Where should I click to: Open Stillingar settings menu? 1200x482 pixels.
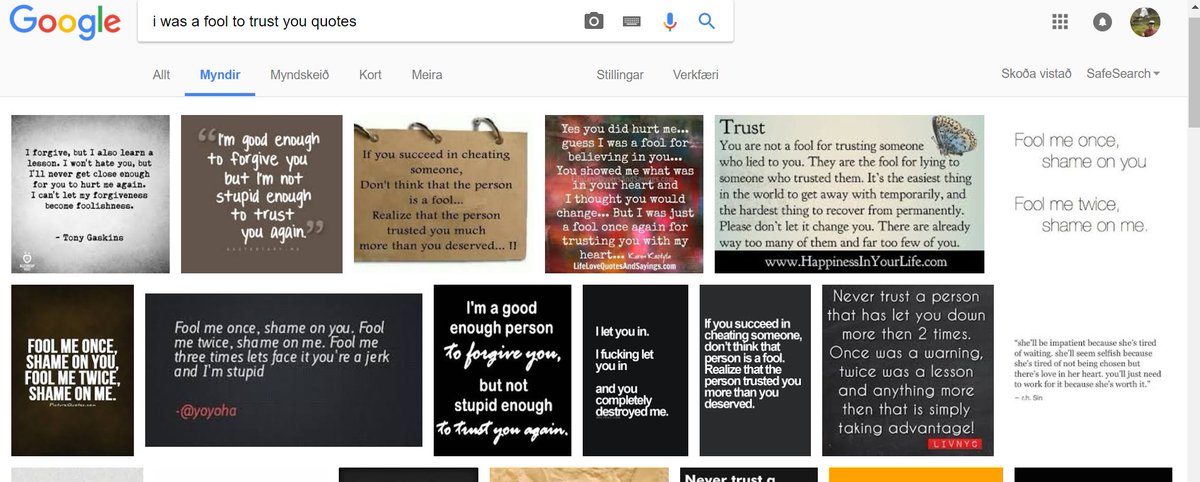tap(620, 75)
